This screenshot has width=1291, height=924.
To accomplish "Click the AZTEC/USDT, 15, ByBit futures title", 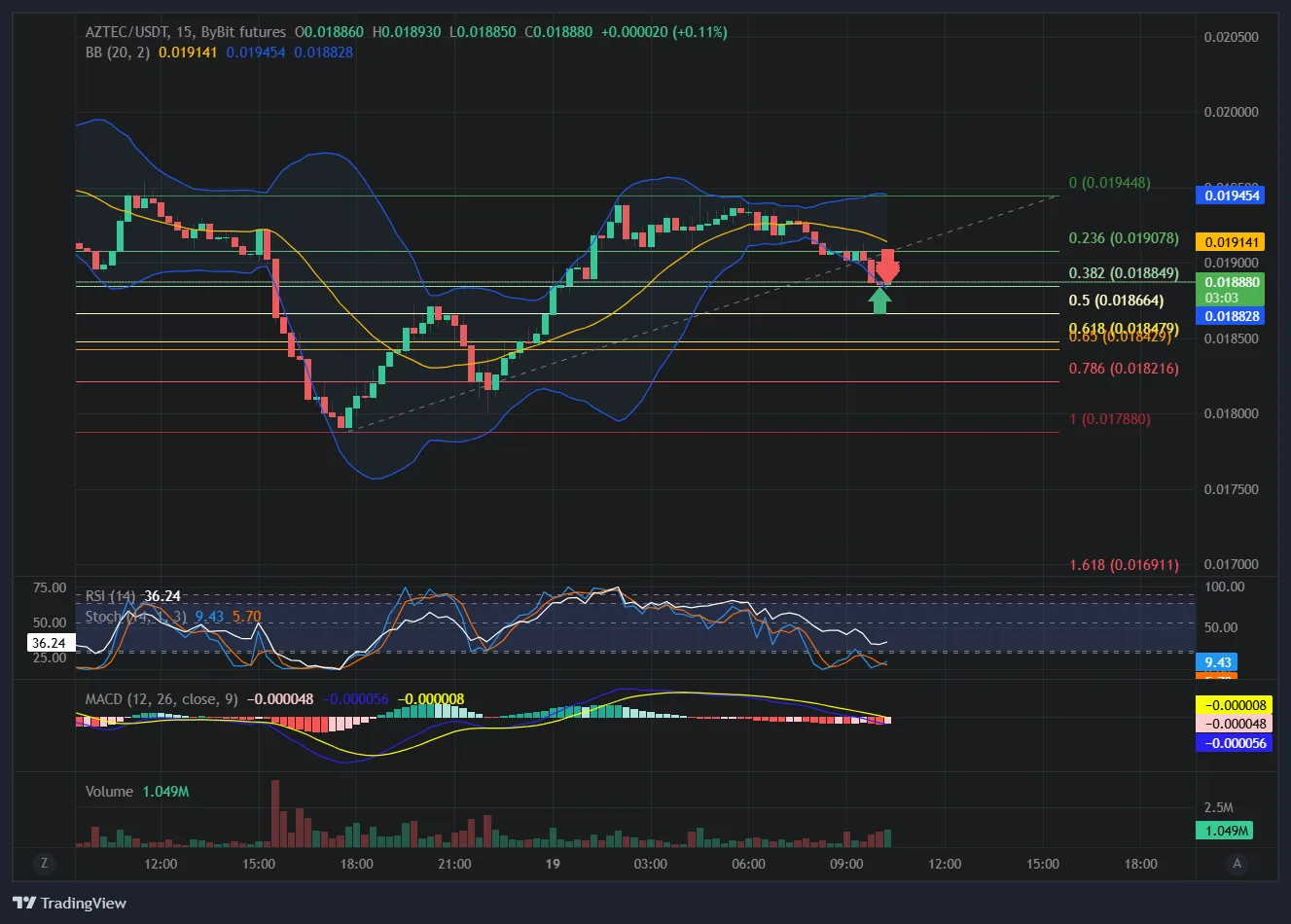I will pyautogui.click(x=186, y=32).
